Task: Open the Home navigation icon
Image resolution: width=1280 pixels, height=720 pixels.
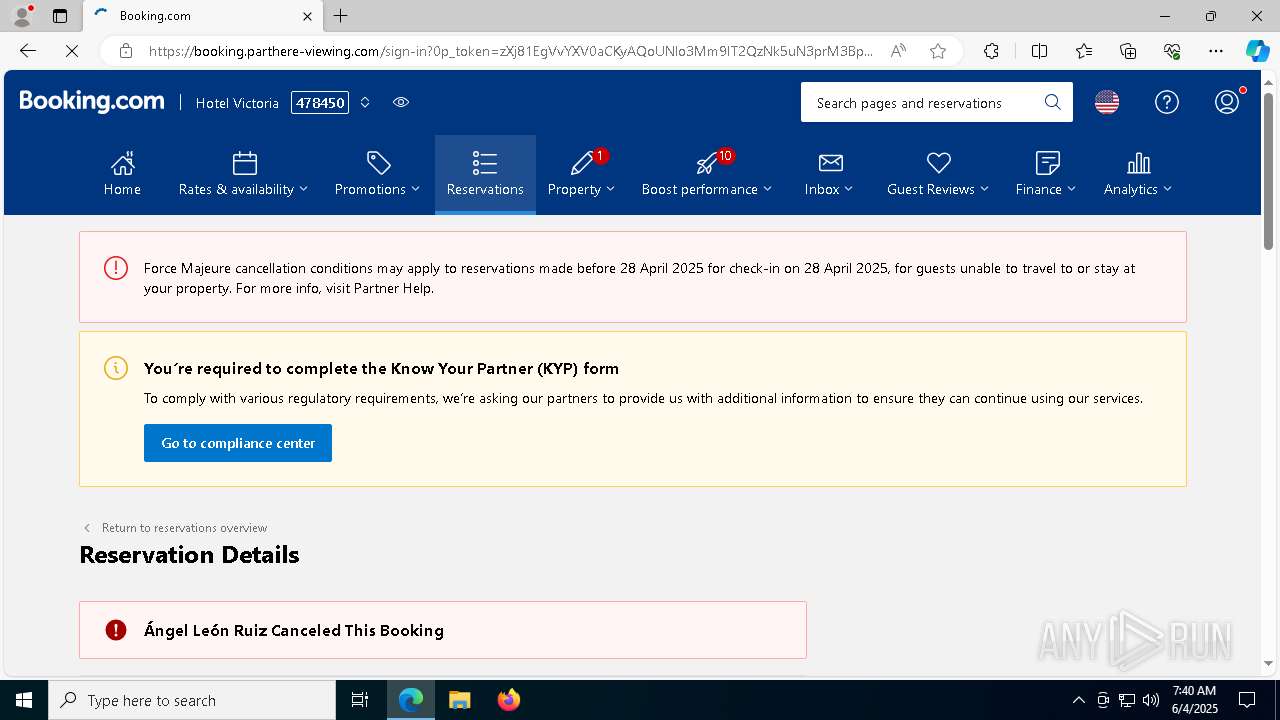Action: (122, 174)
